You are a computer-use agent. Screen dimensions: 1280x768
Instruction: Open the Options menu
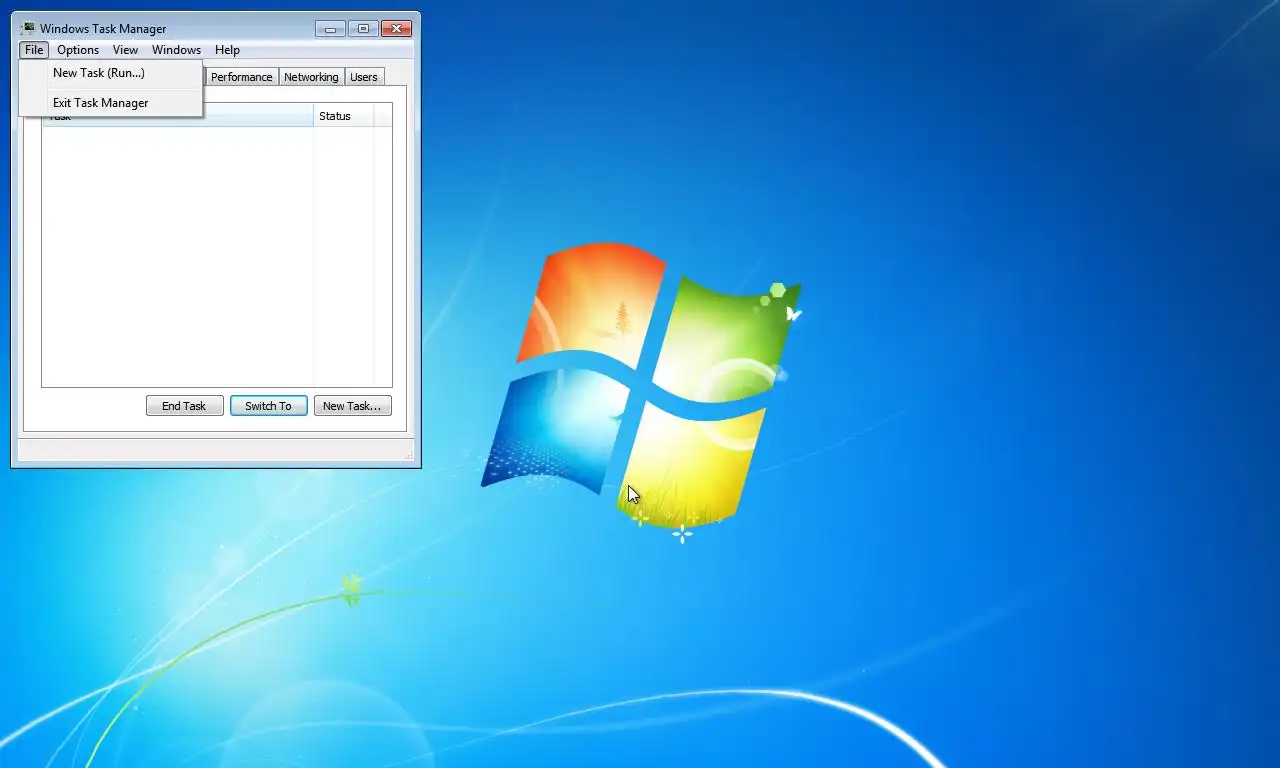point(78,50)
